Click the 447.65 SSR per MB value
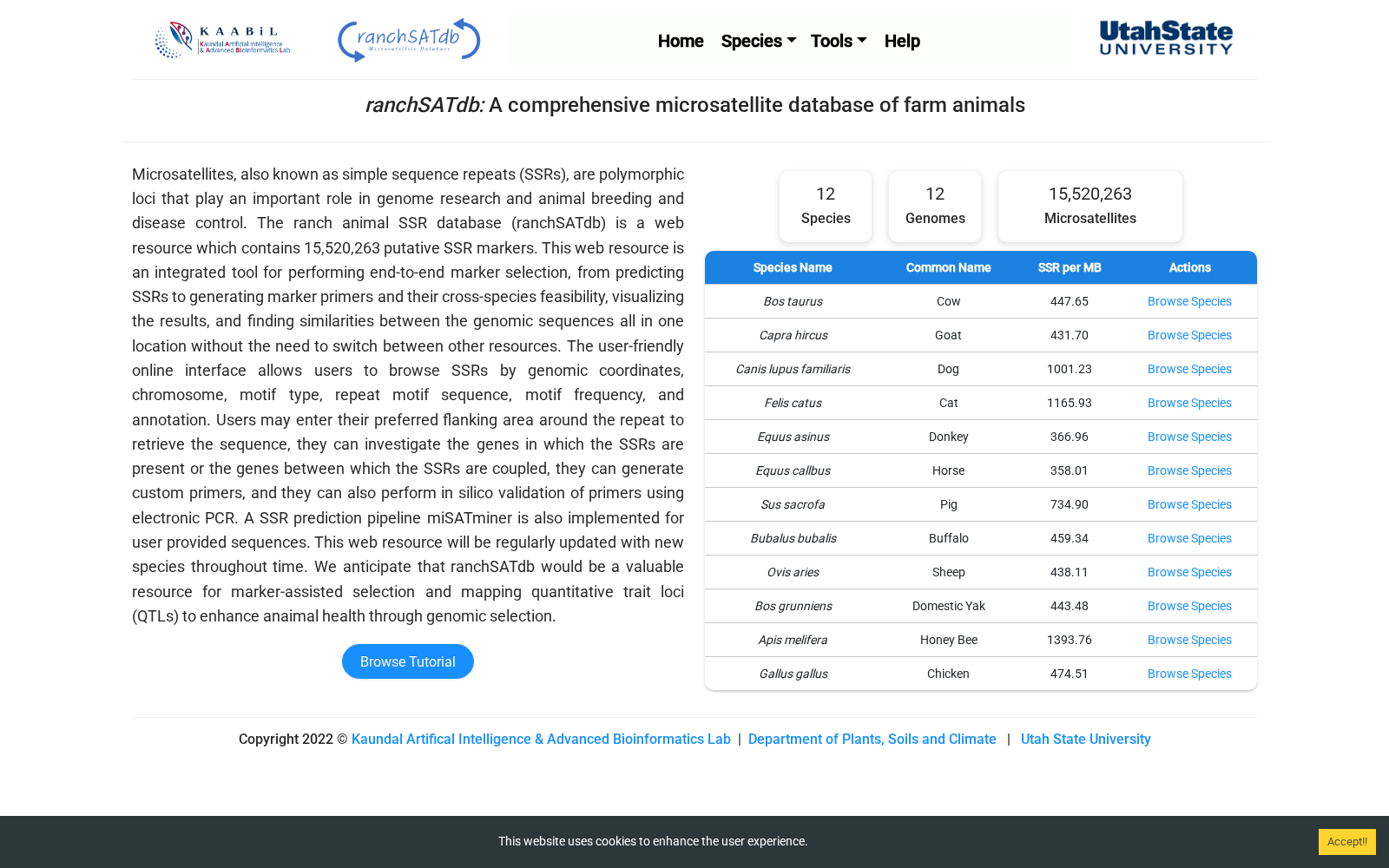 (x=1070, y=301)
